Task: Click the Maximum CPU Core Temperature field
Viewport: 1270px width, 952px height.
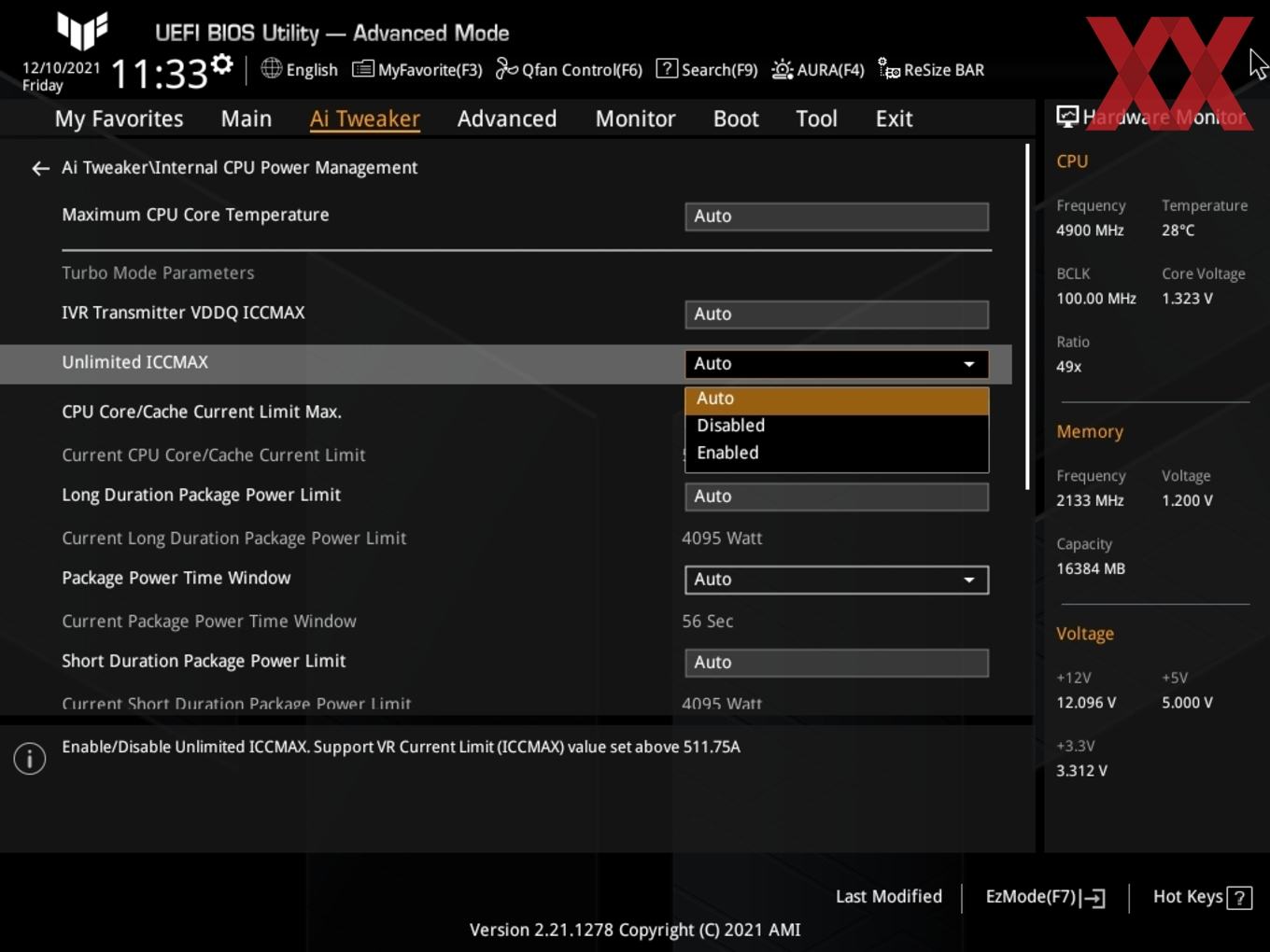Action: point(837,217)
